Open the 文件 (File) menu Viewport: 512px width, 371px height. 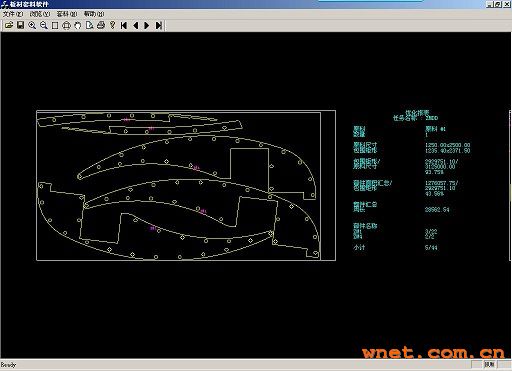(x=13, y=14)
